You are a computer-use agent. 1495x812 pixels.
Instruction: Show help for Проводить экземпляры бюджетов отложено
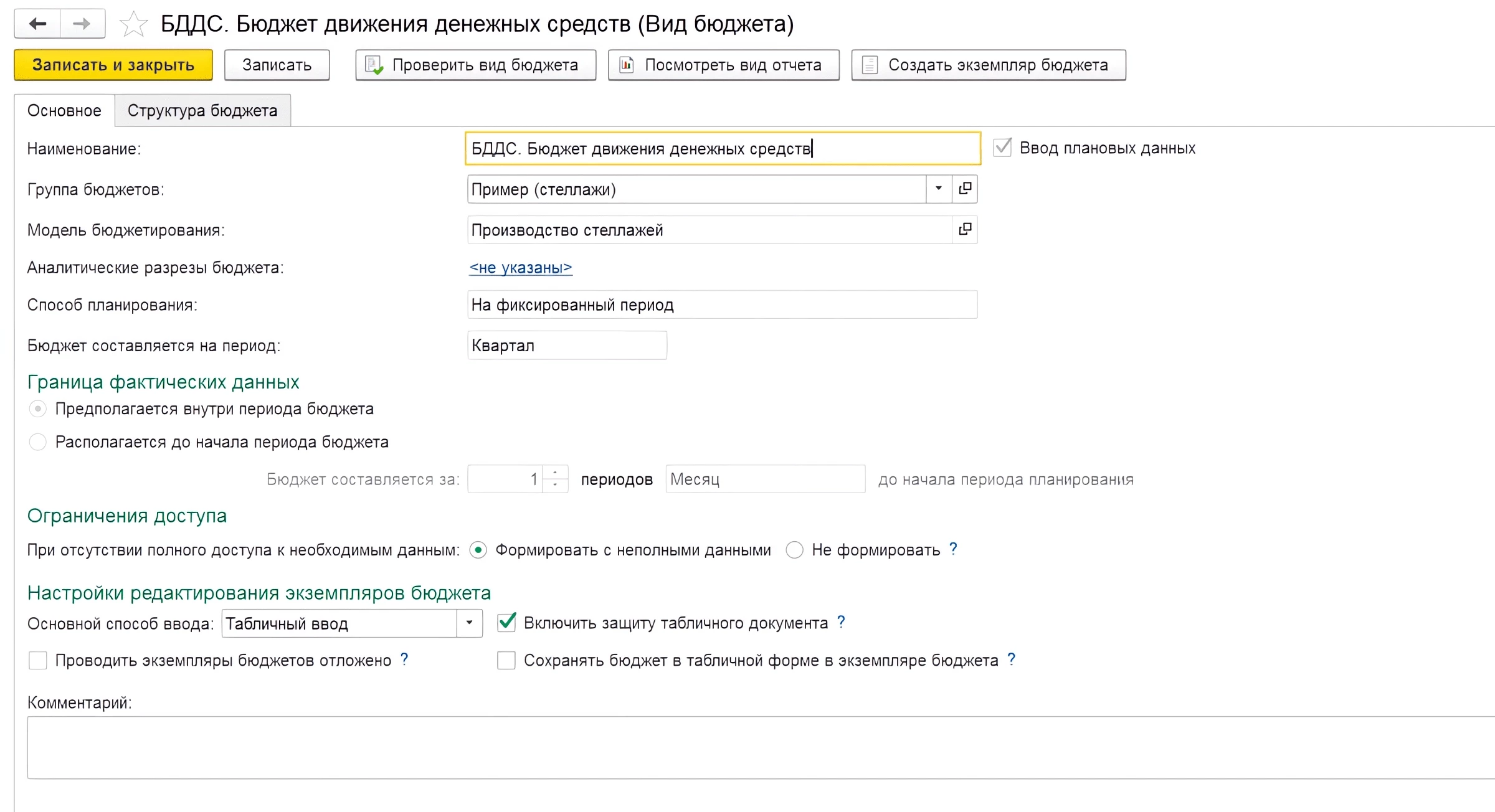[404, 659]
